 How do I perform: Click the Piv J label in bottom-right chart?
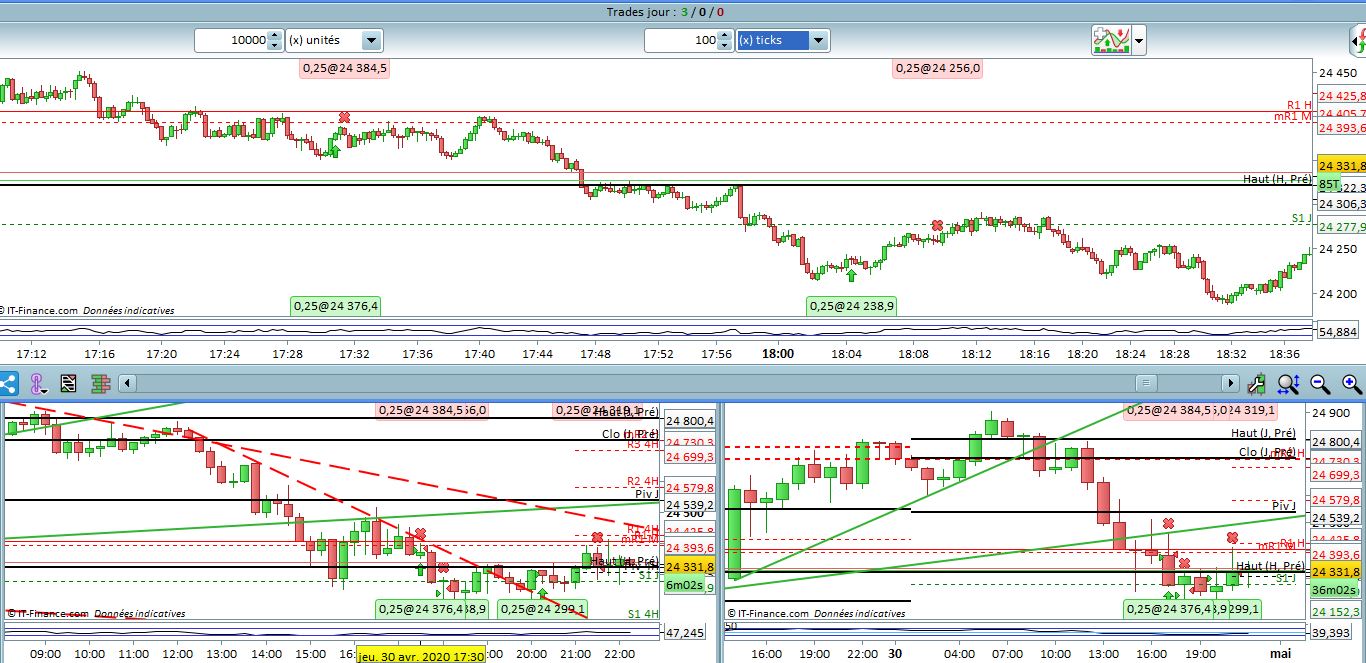click(1283, 506)
